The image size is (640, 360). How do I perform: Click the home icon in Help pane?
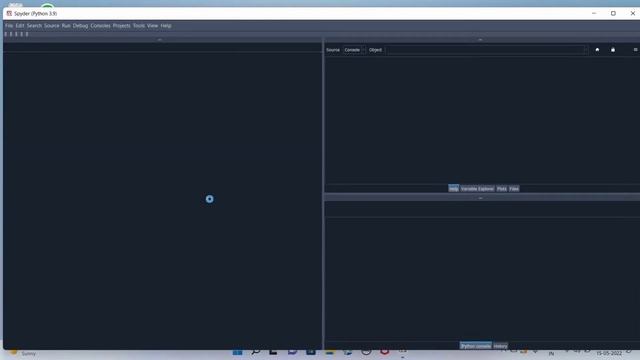click(x=597, y=50)
